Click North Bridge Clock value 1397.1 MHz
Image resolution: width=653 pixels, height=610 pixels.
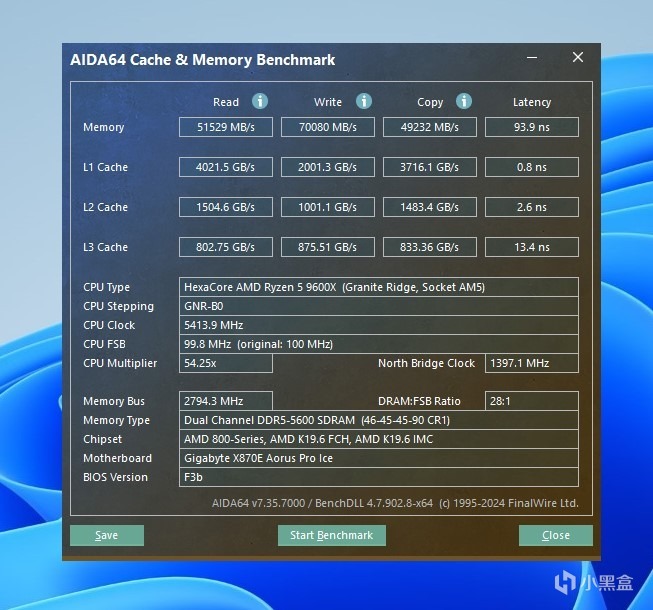[532, 363]
